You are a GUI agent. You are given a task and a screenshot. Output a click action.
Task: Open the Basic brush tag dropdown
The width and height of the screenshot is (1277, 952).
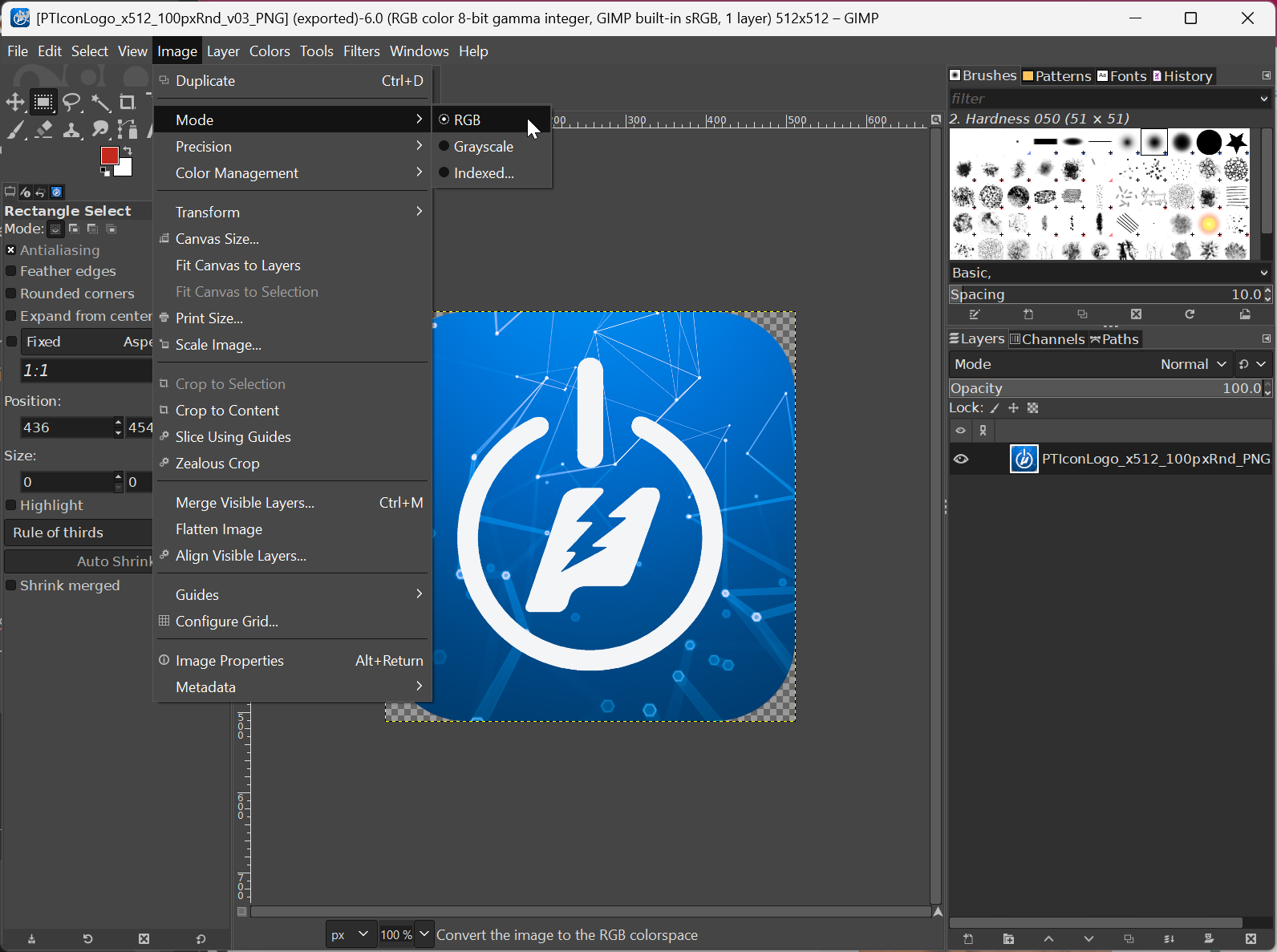[1110, 273]
